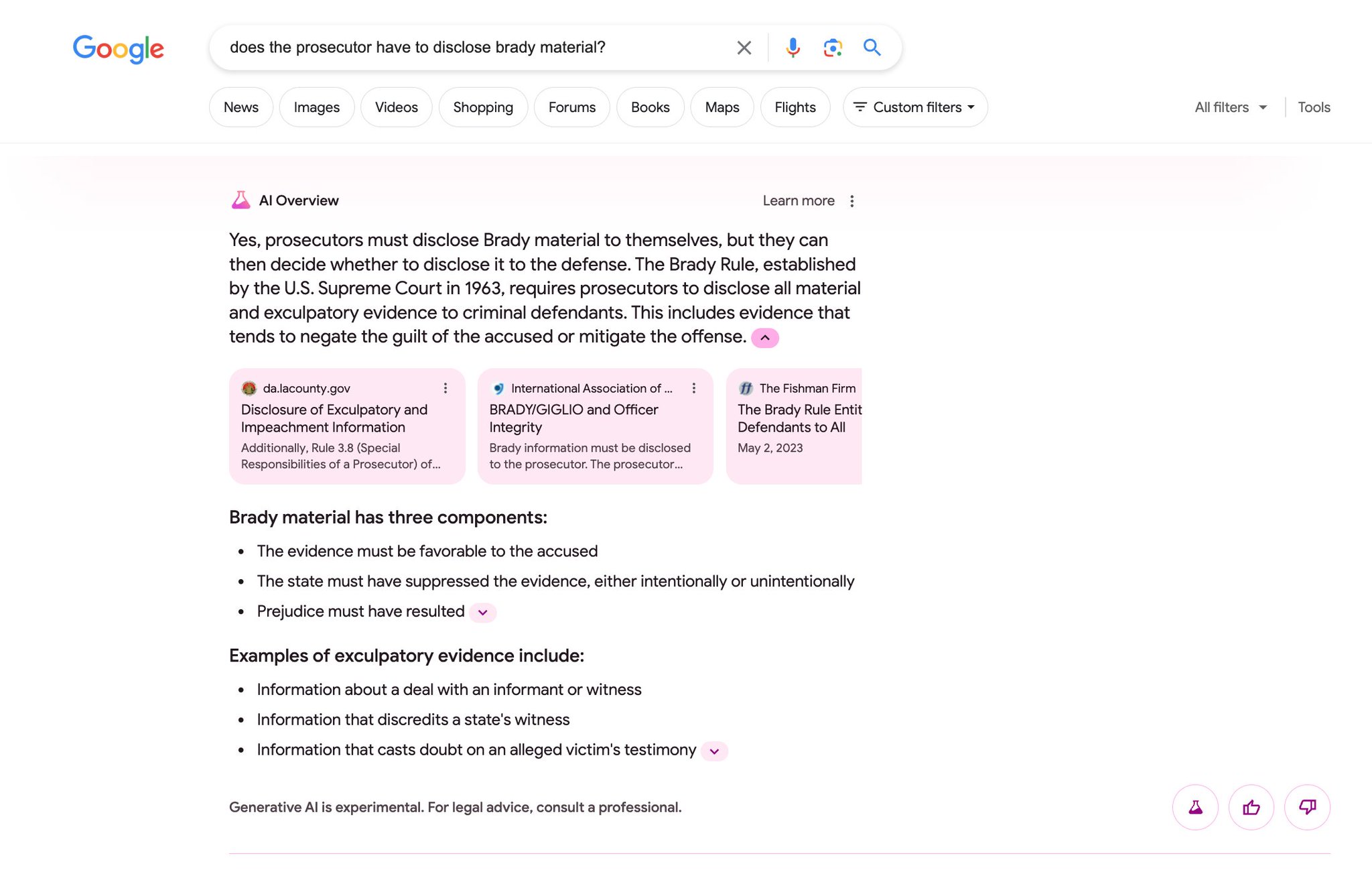Switch to Flights results tab
Viewport: 1372px width, 874px height.
[795, 107]
